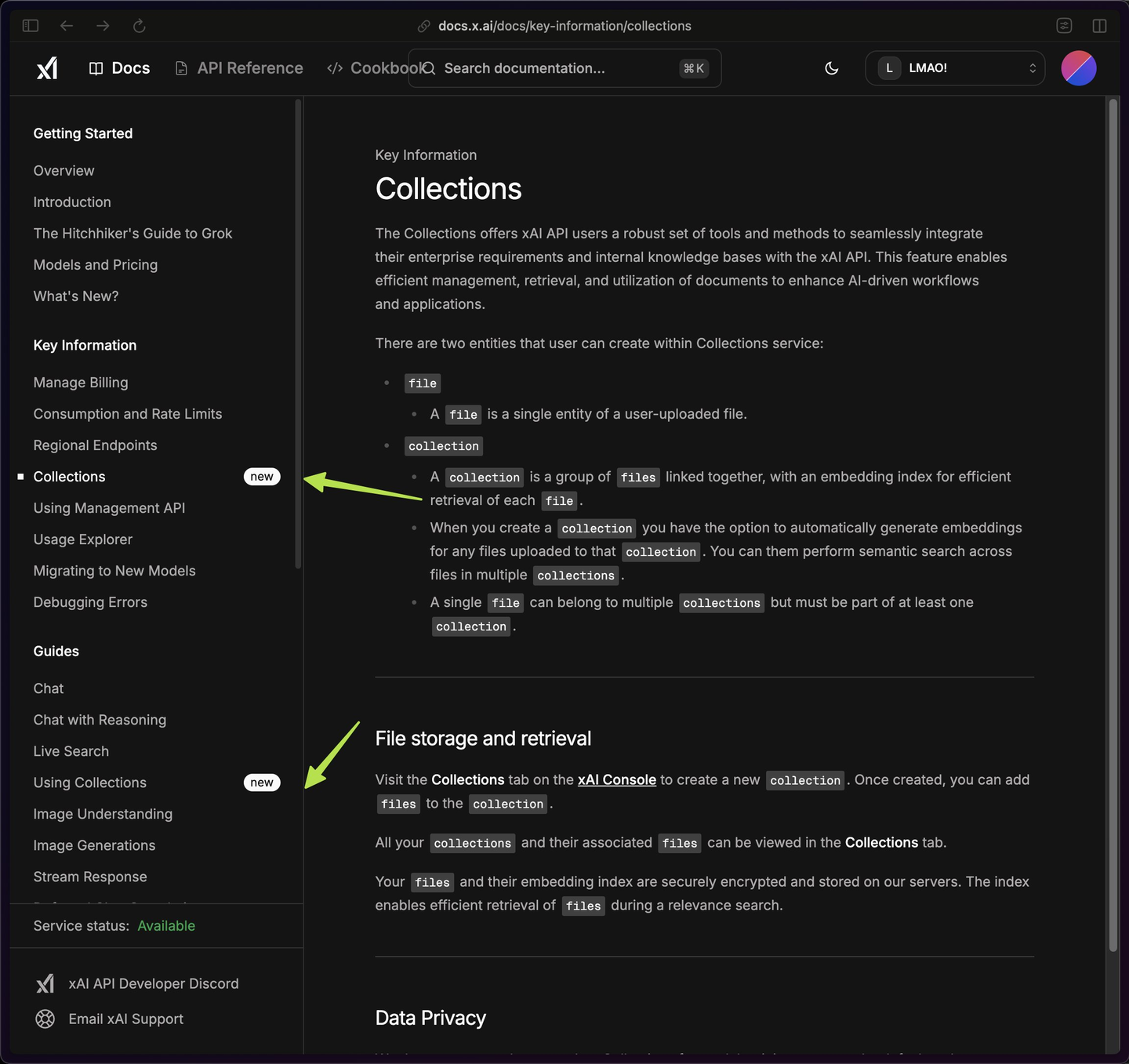The width and height of the screenshot is (1129, 1064).
Task: Toggle dark mode with the moon icon
Action: (832, 68)
